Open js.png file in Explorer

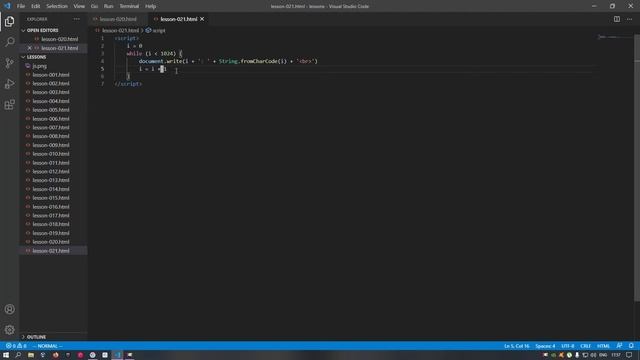tap(40, 66)
